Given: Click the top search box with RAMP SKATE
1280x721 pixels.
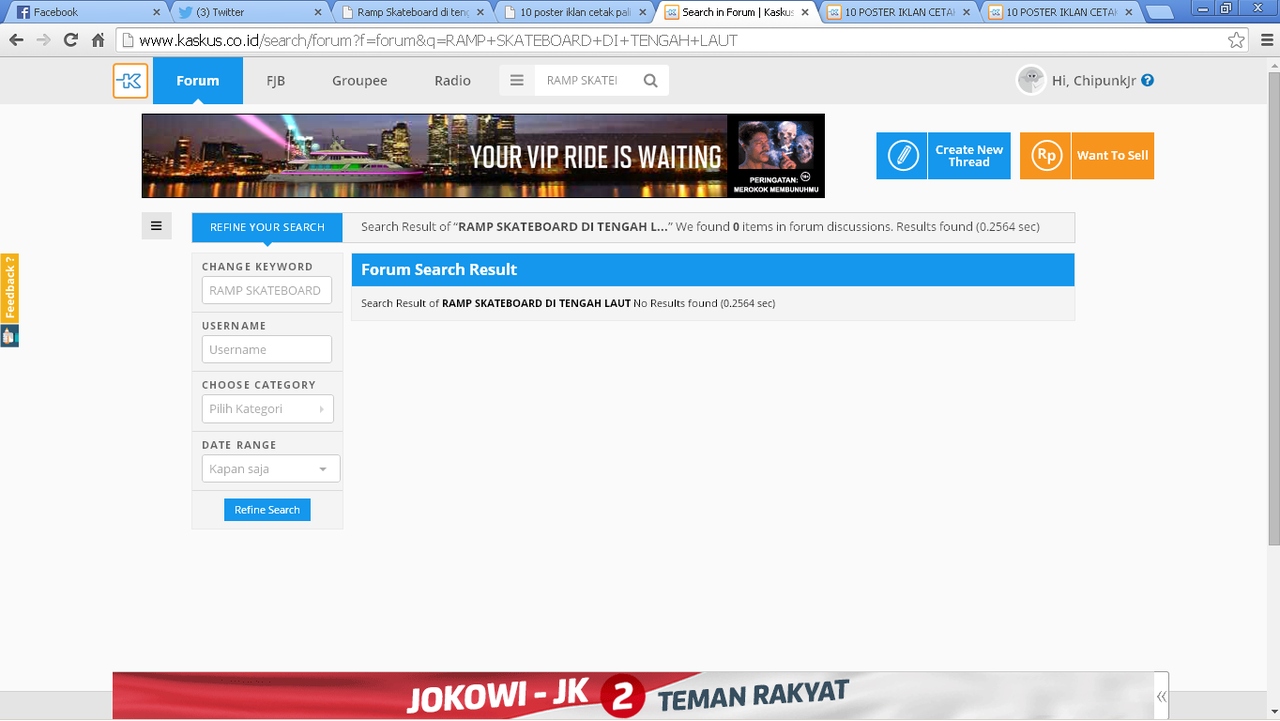Looking at the screenshot, I should click(x=585, y=81).
